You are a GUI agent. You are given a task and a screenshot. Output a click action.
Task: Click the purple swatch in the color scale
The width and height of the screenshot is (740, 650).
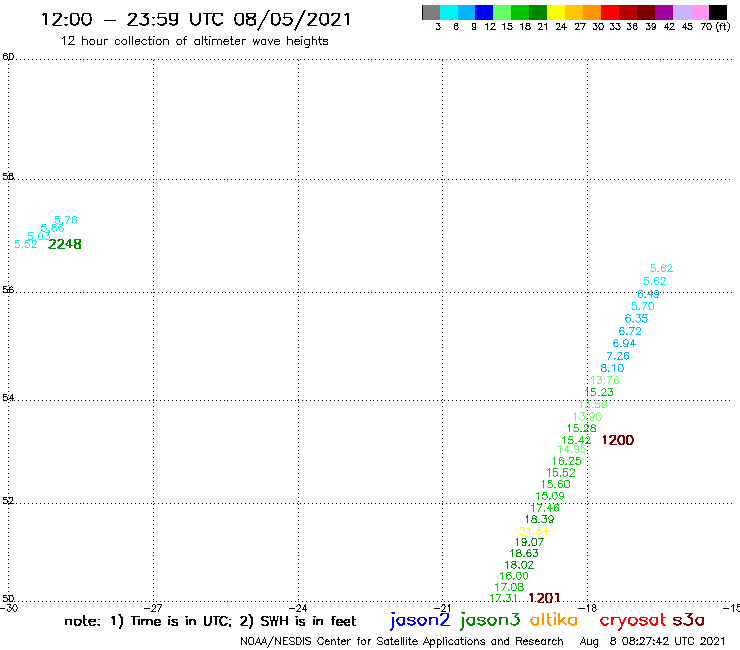coord(664,12)
